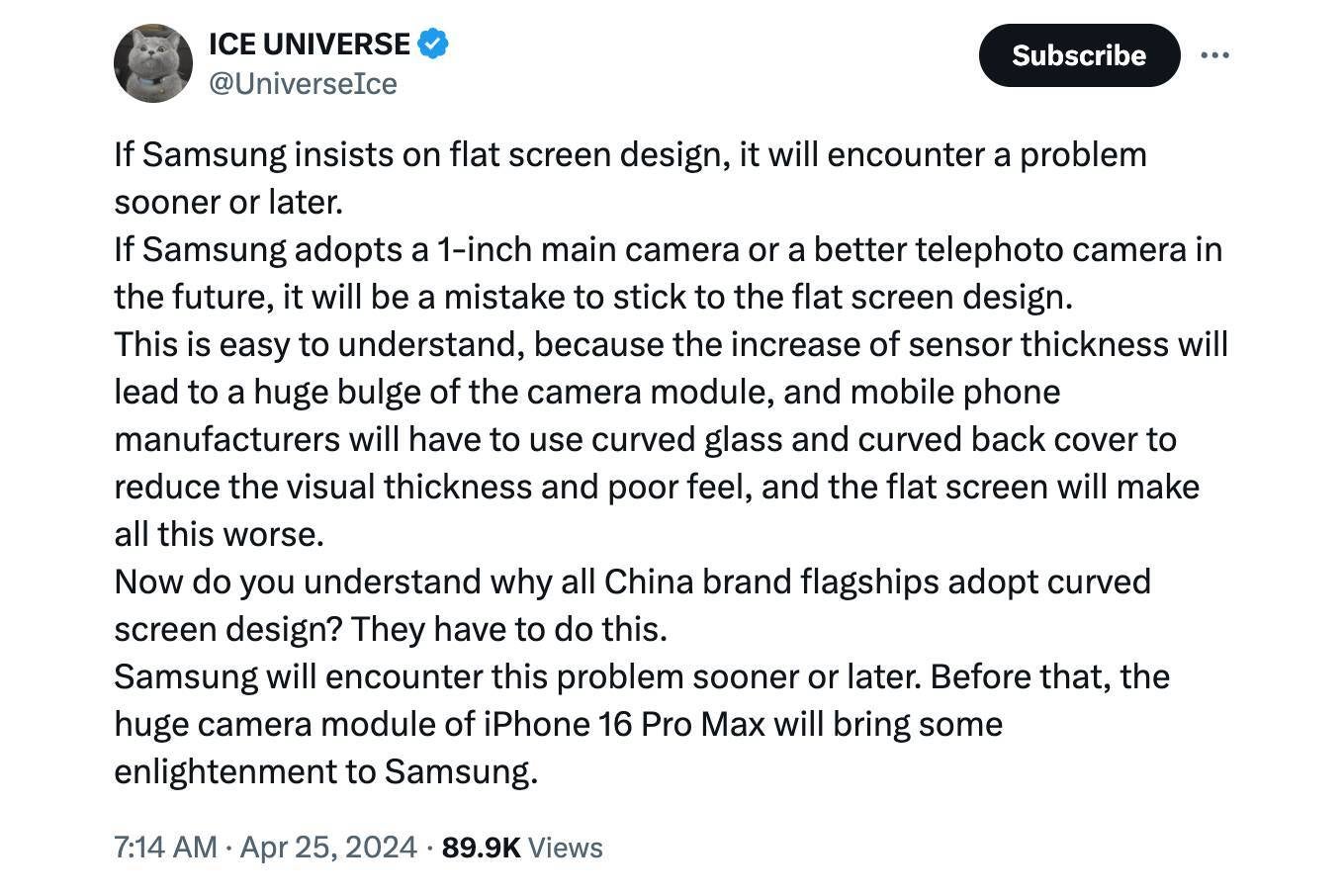Screen dimensions: 1344x896
Task: Subscribe to ICE UNIVERSE
Action: pos(1079,55)
